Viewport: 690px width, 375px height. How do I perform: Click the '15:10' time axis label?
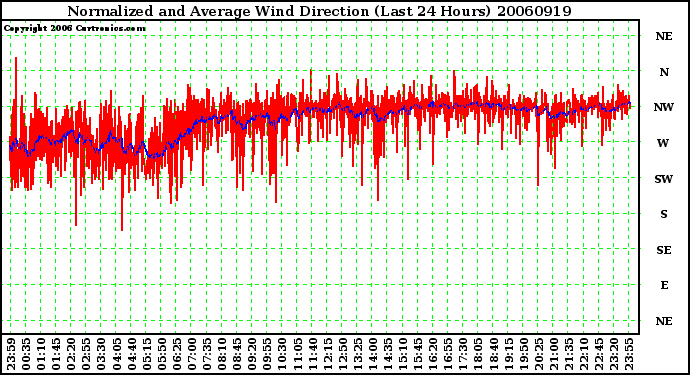tap(403, 354)
